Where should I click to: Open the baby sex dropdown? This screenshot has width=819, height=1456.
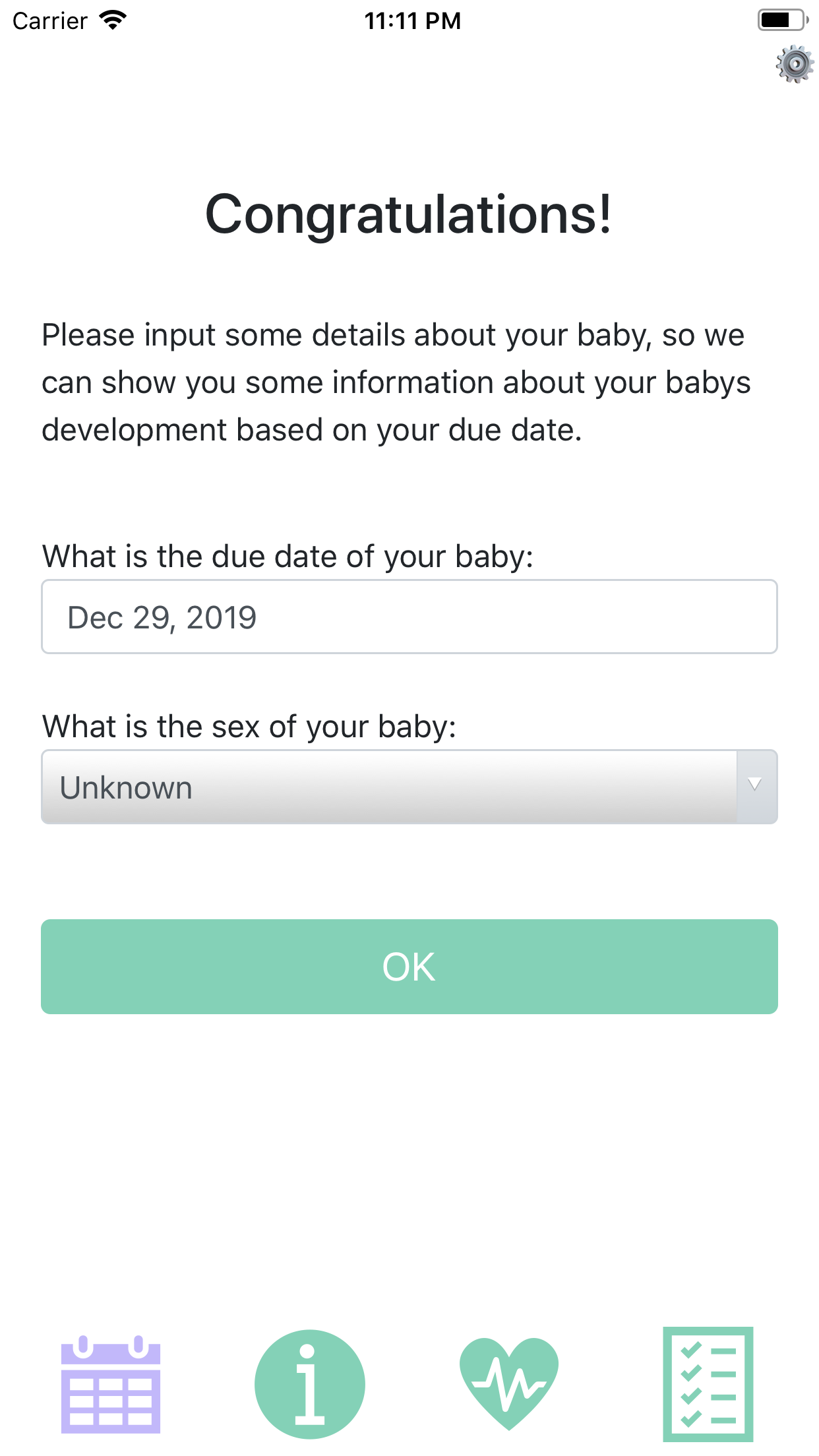(x=389, y=787)
